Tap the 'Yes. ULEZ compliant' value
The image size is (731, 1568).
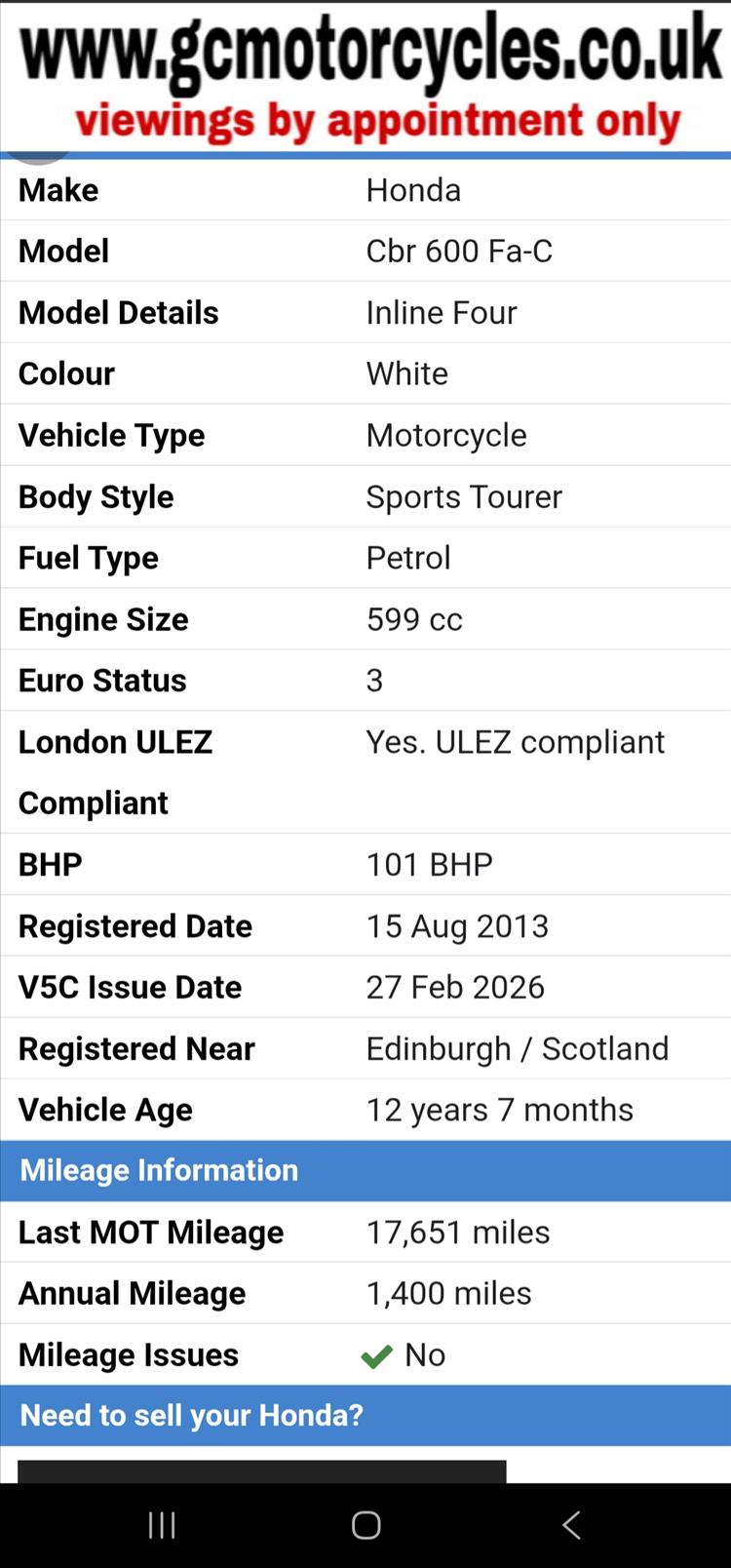tap(516, 742)
